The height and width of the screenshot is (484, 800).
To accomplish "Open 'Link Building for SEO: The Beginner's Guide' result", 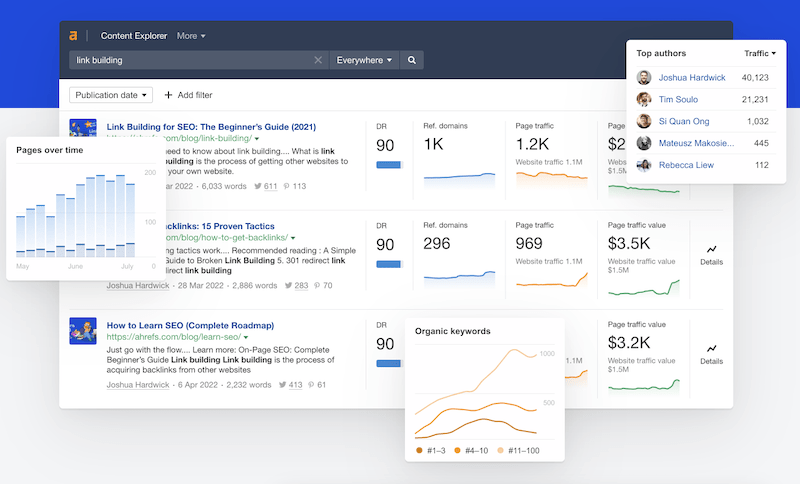I will (211, 127).
